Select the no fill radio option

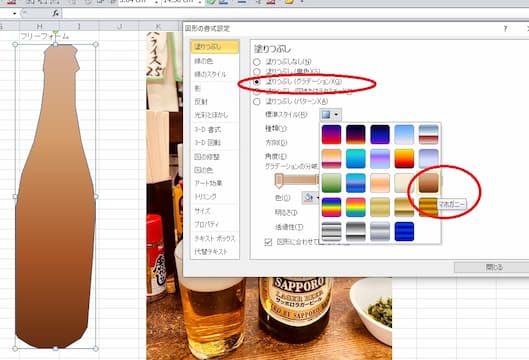pos(257,62)
